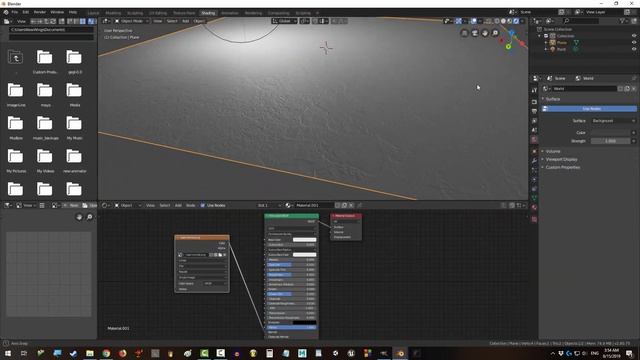Adjust the World Strength slider
The height and width of the screenshot is (360, 640).
pos(610,141)
